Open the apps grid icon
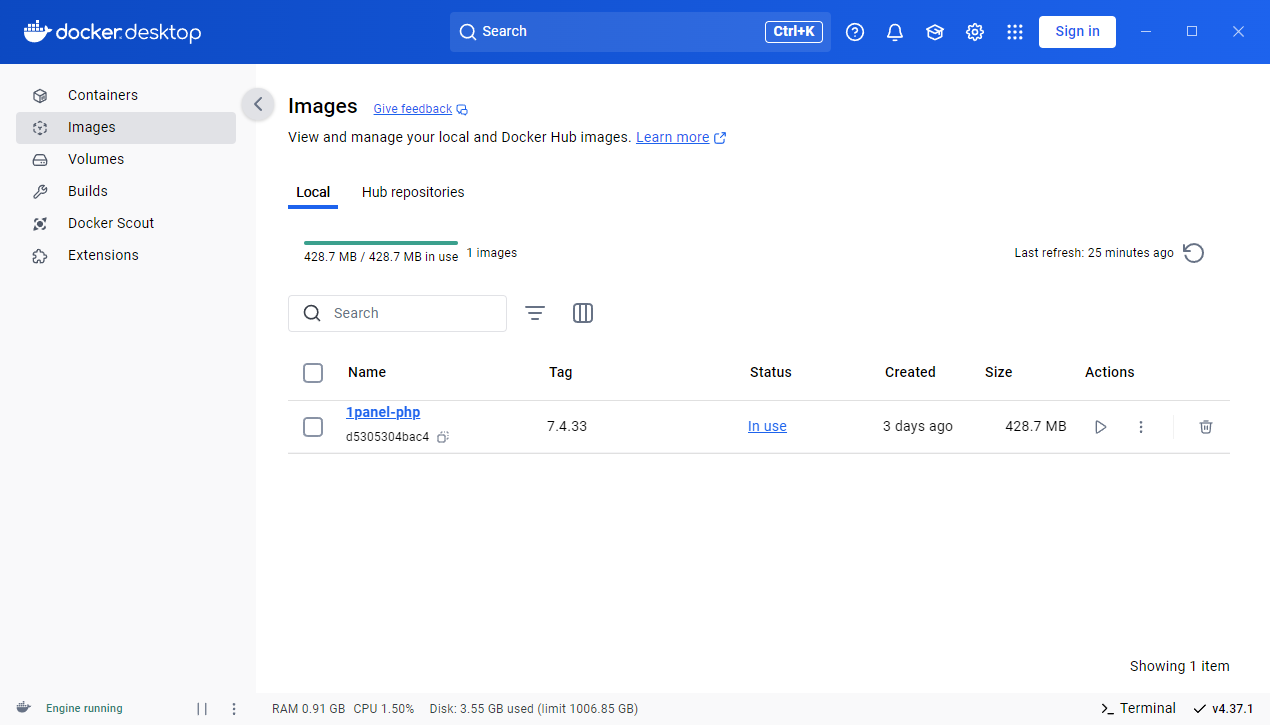Screen dimensions: 1270x725 click(1015, 32)
